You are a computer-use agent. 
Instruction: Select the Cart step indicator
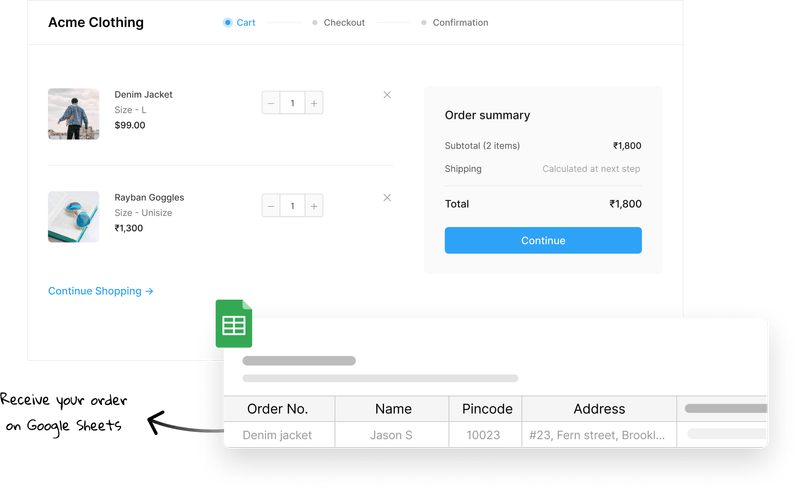click(x=240, y=22)
